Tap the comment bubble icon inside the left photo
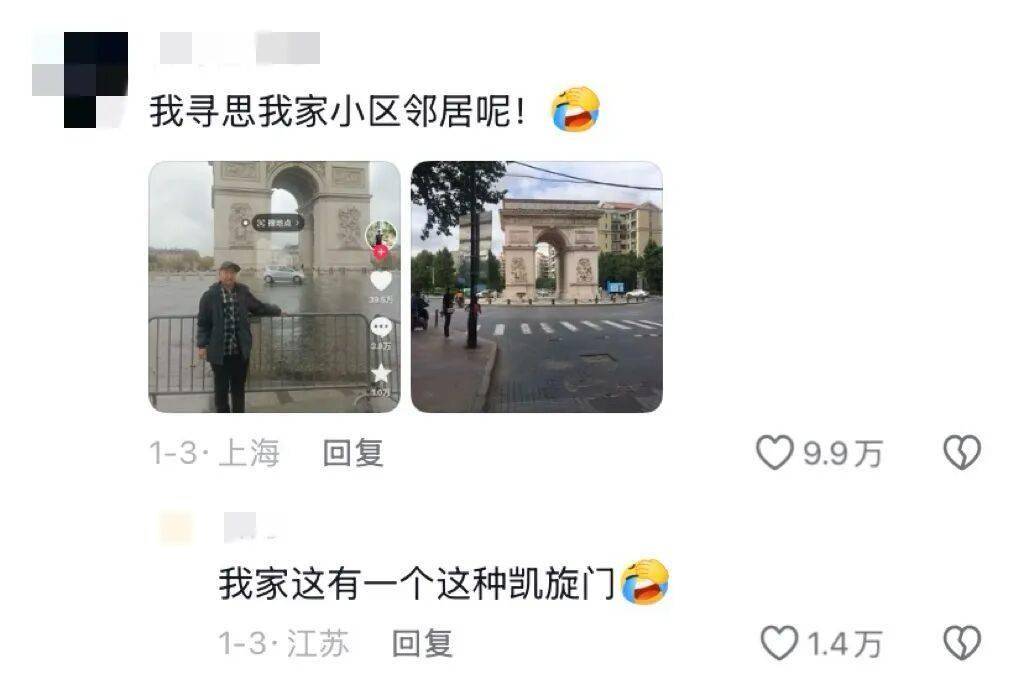This screenshot has width=1024, height=685. tap(381, 327)
